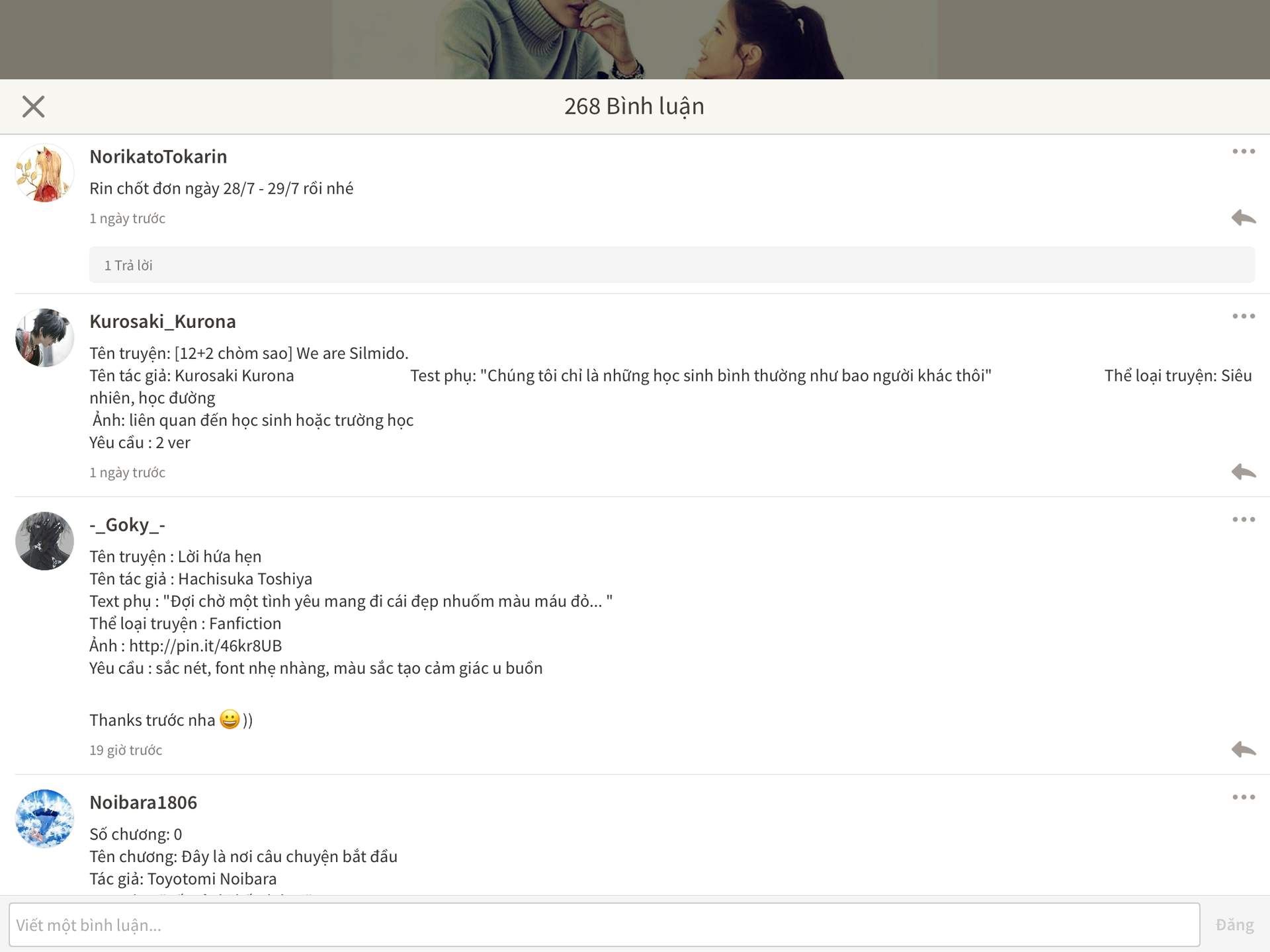The height and width of the screenshot is (952, 1270).
Task: Open the NorikatoTokarin username link
Action: click(158, 157)
